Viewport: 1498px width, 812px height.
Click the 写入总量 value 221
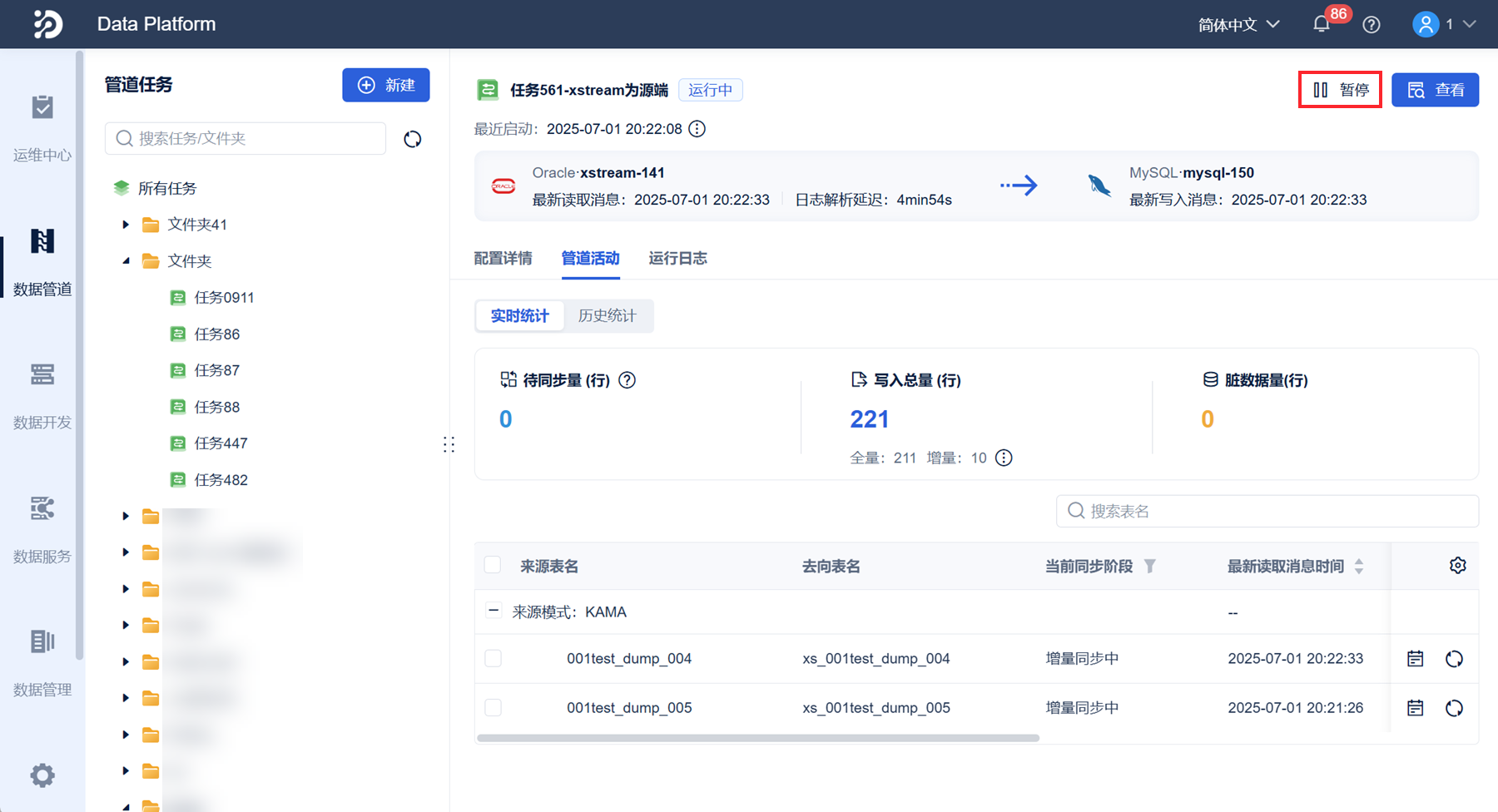(870, 419)
